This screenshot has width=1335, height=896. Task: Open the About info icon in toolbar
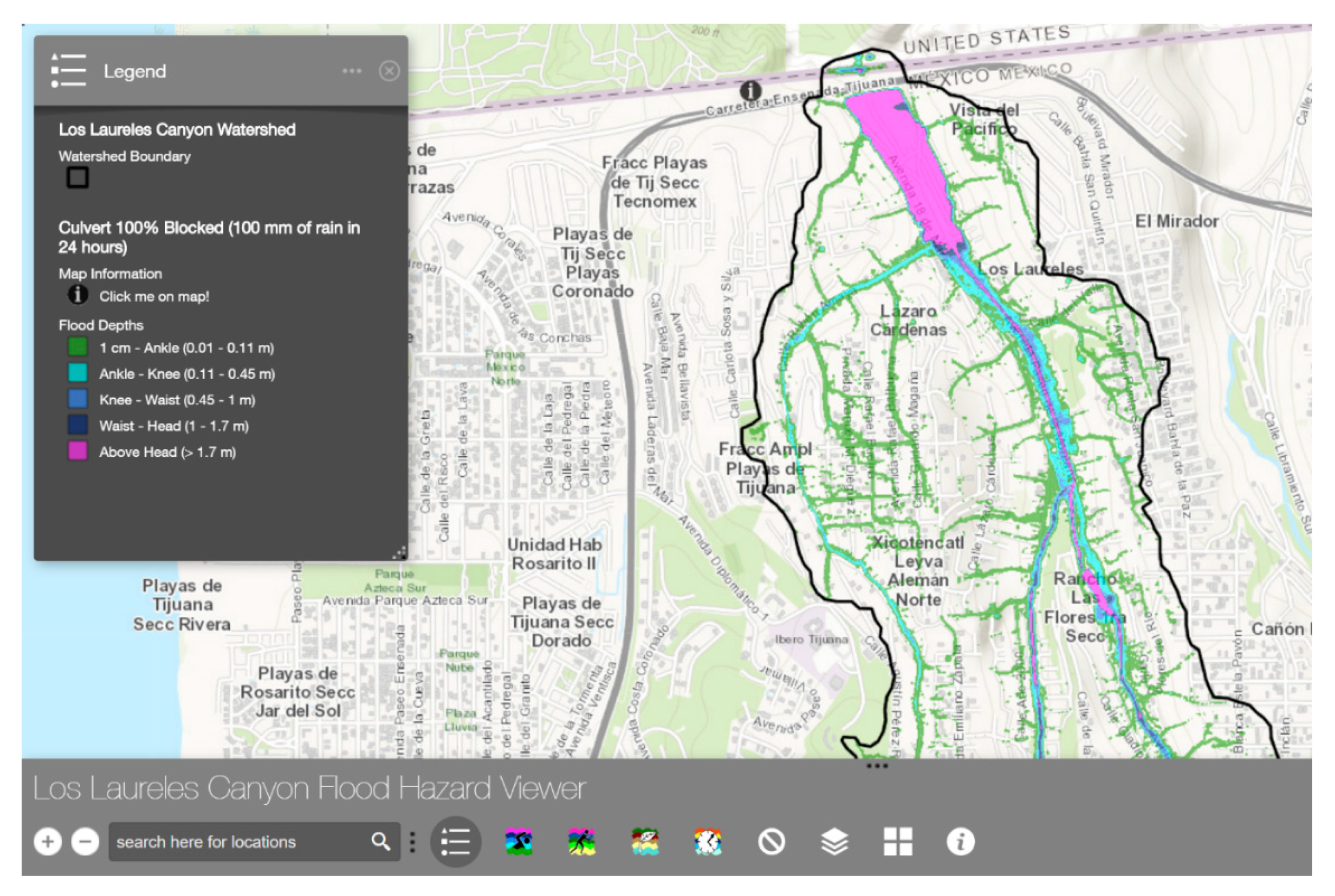[960, 842]
